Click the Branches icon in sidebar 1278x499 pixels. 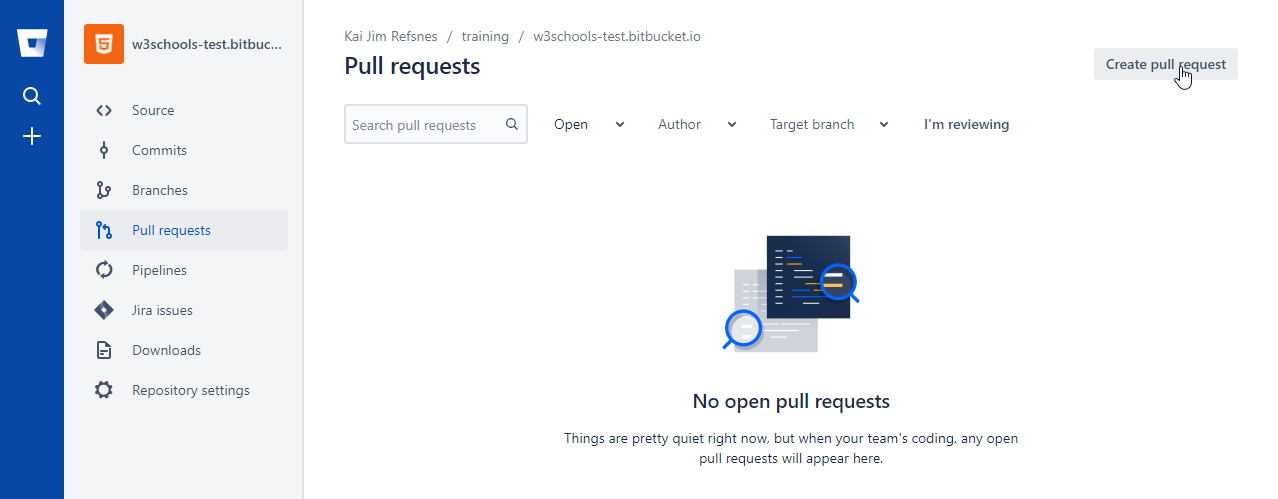104,190
